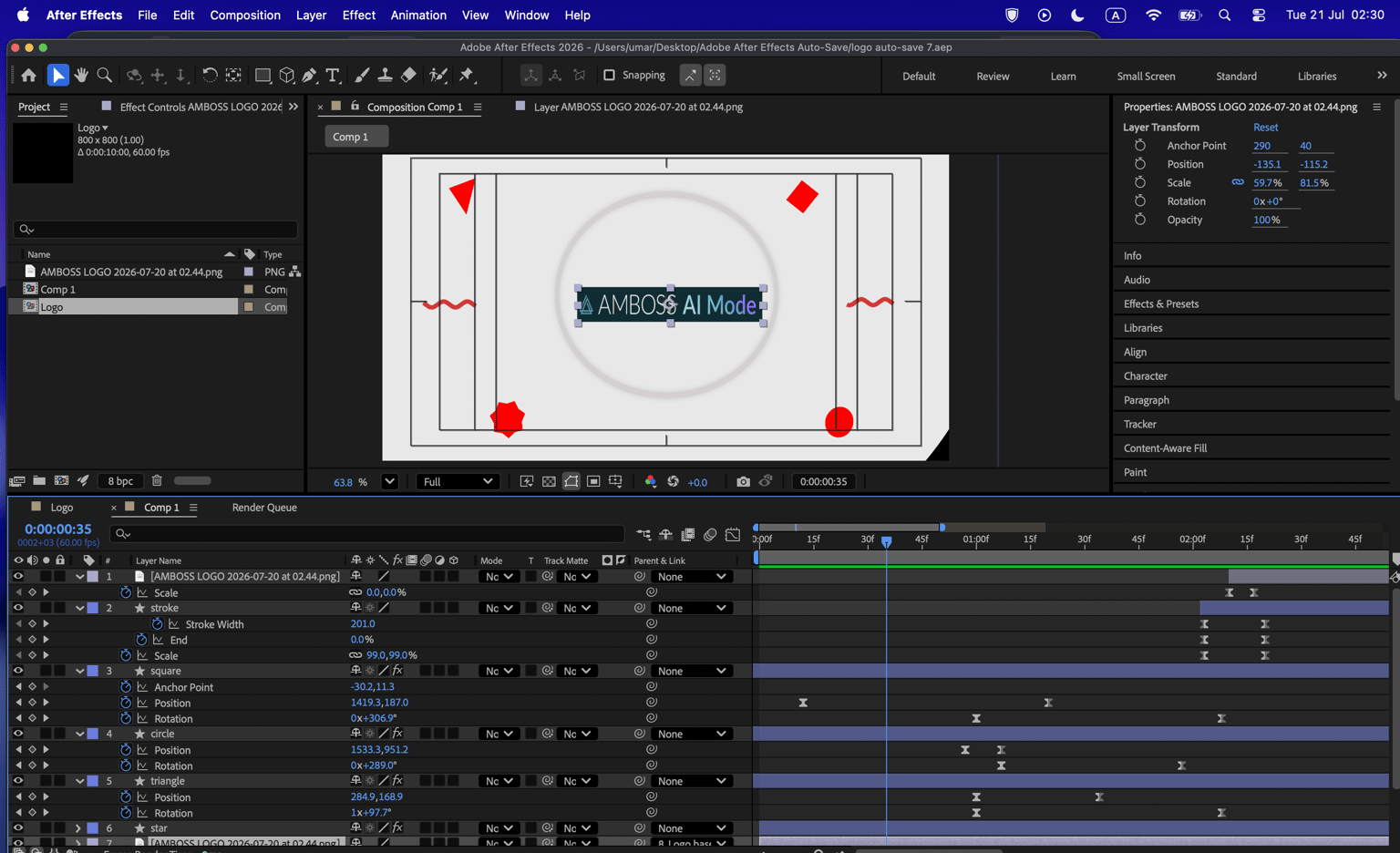Switch to the Logo timeline tab
The image size is (1400, 853).
[x=62, y=508]
